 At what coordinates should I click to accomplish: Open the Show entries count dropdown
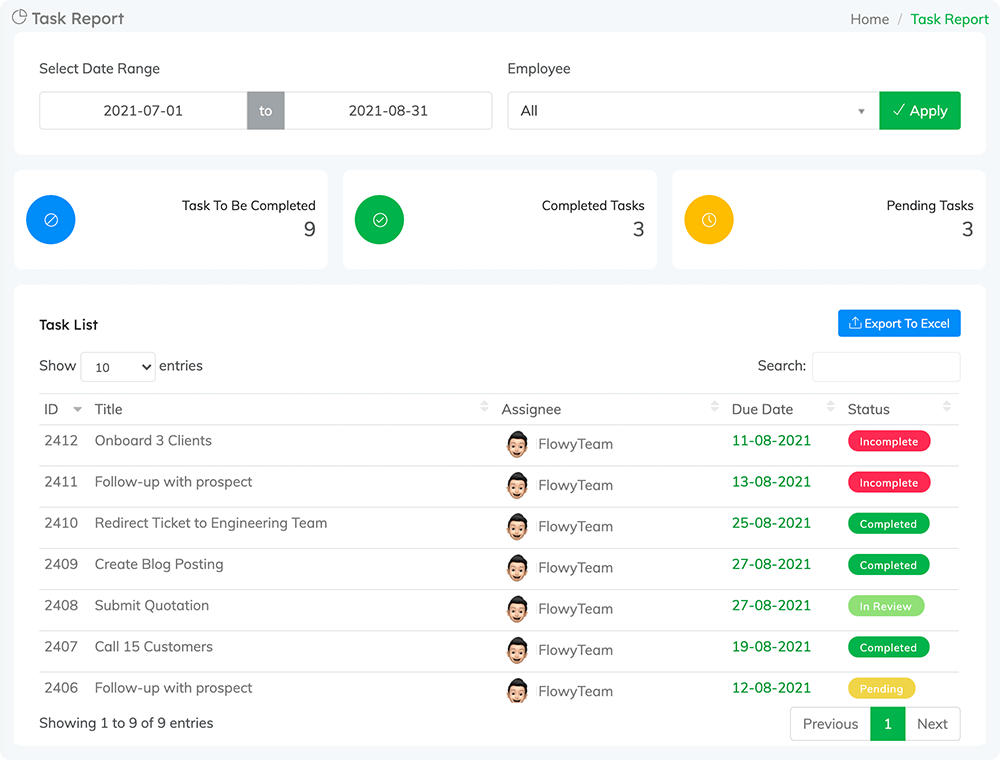118,367
